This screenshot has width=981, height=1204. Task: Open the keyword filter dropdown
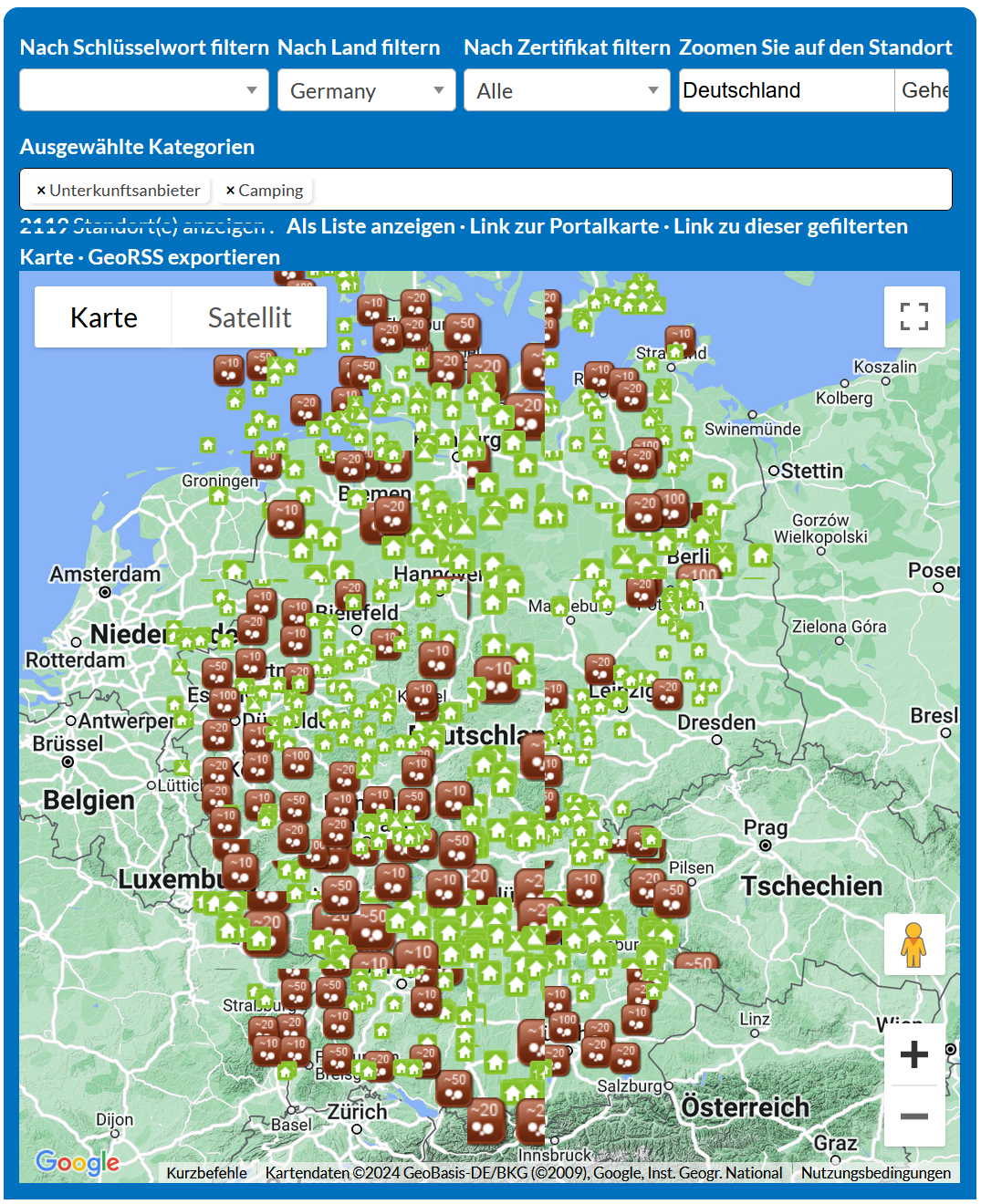point(144,90)
